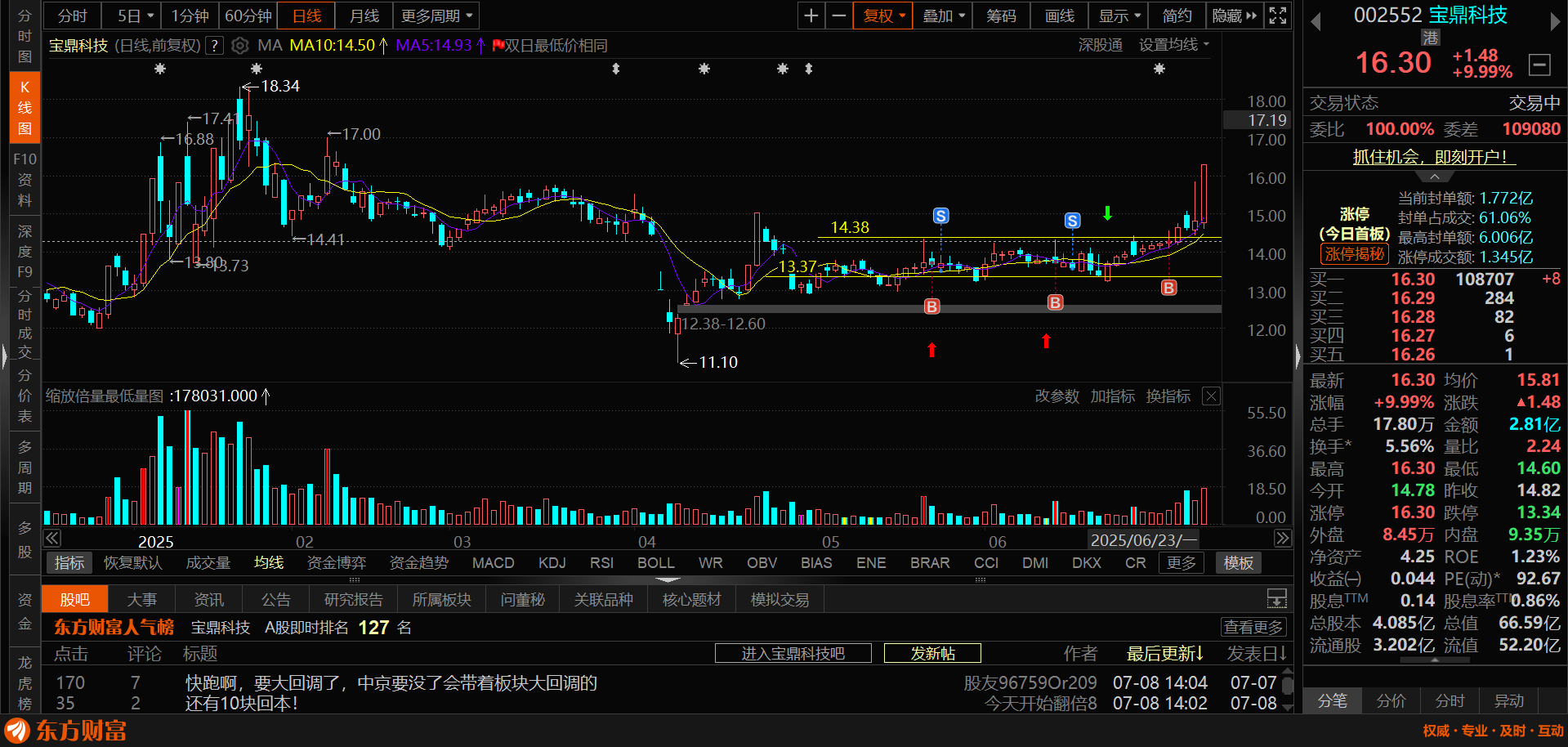Select BOLL indicator
Screen dimensions: 1568x747
pyautogui.click(x=656, y=563)
